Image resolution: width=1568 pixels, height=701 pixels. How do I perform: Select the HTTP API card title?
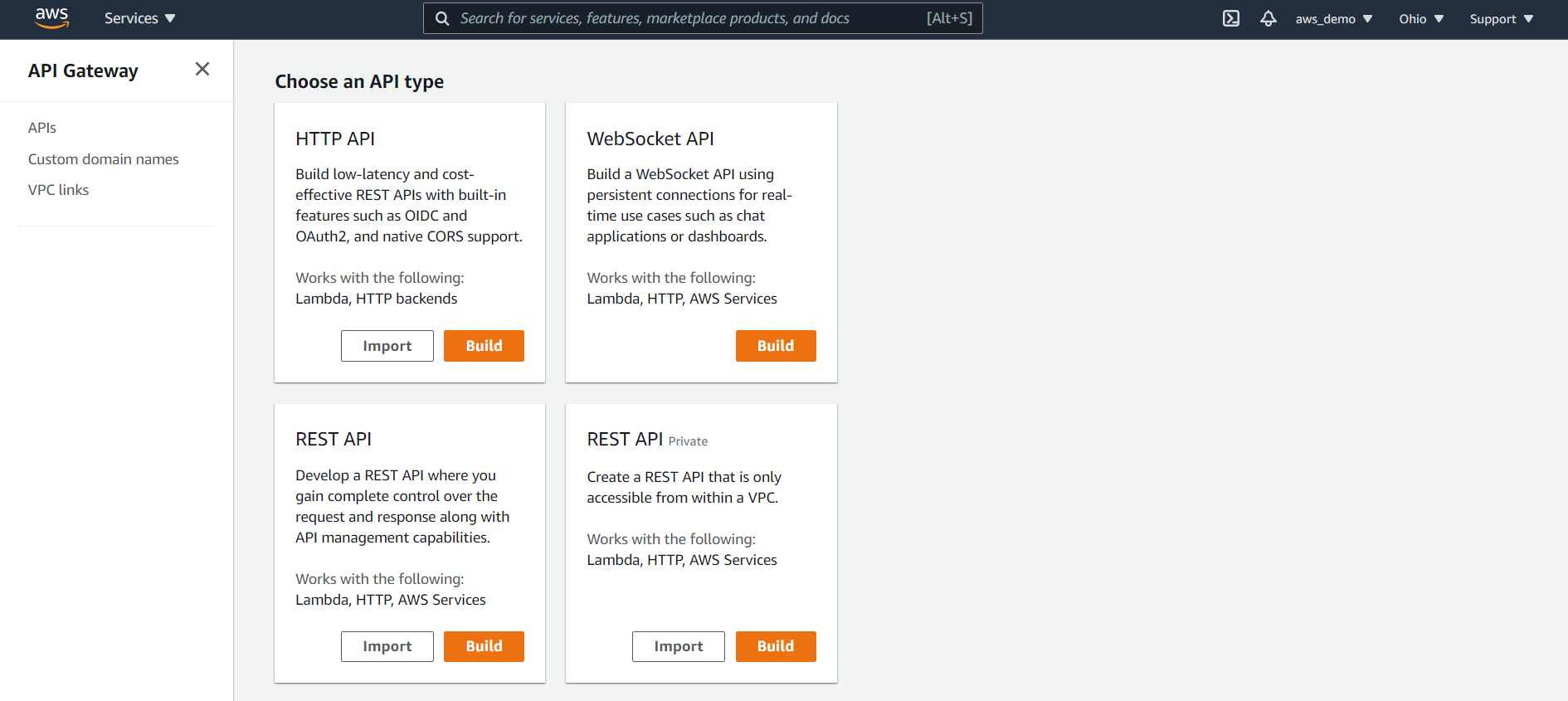point(335,139)
